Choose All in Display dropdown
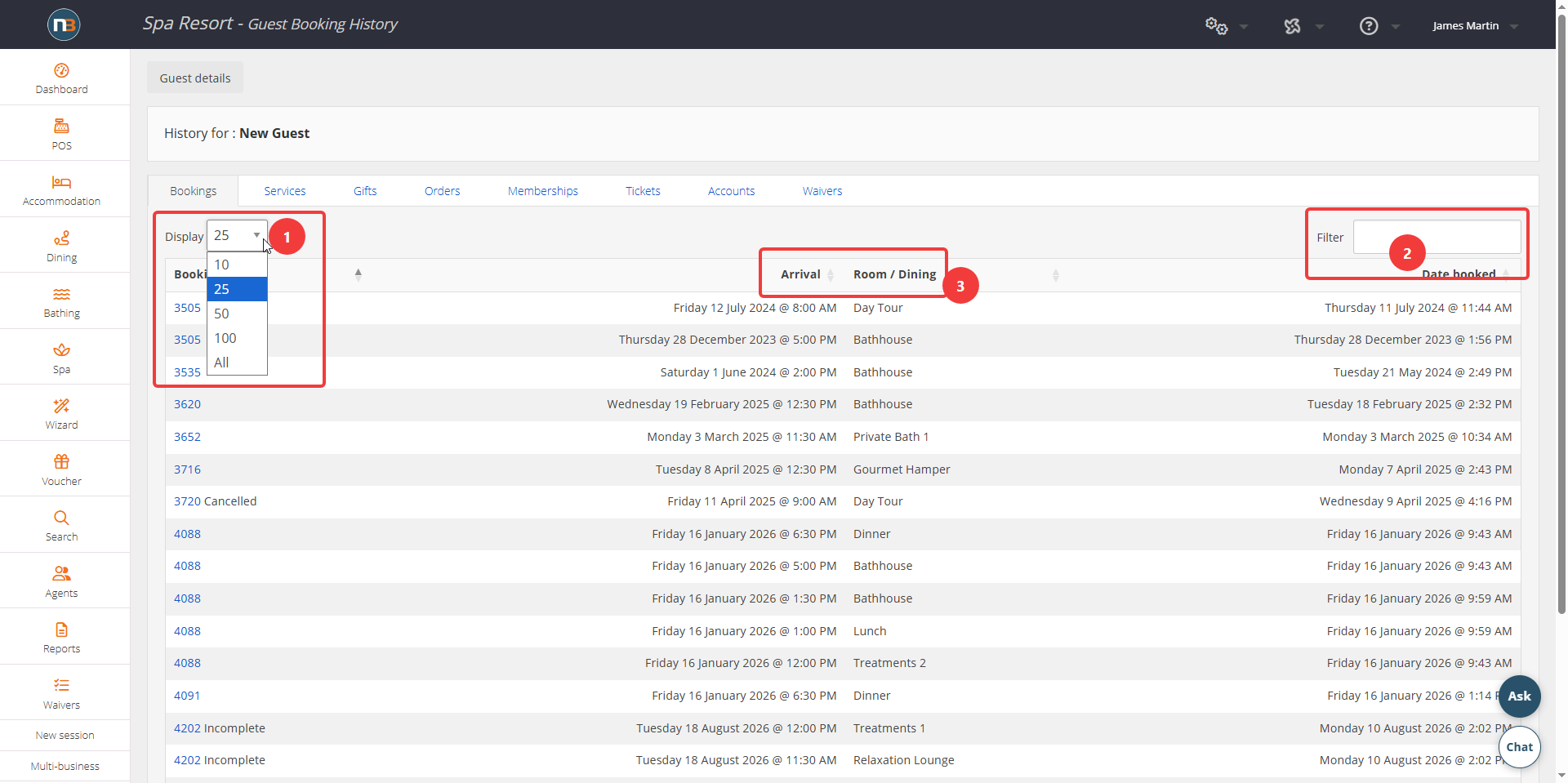Viewport: 1568px width, 783px height. [237, 363]
